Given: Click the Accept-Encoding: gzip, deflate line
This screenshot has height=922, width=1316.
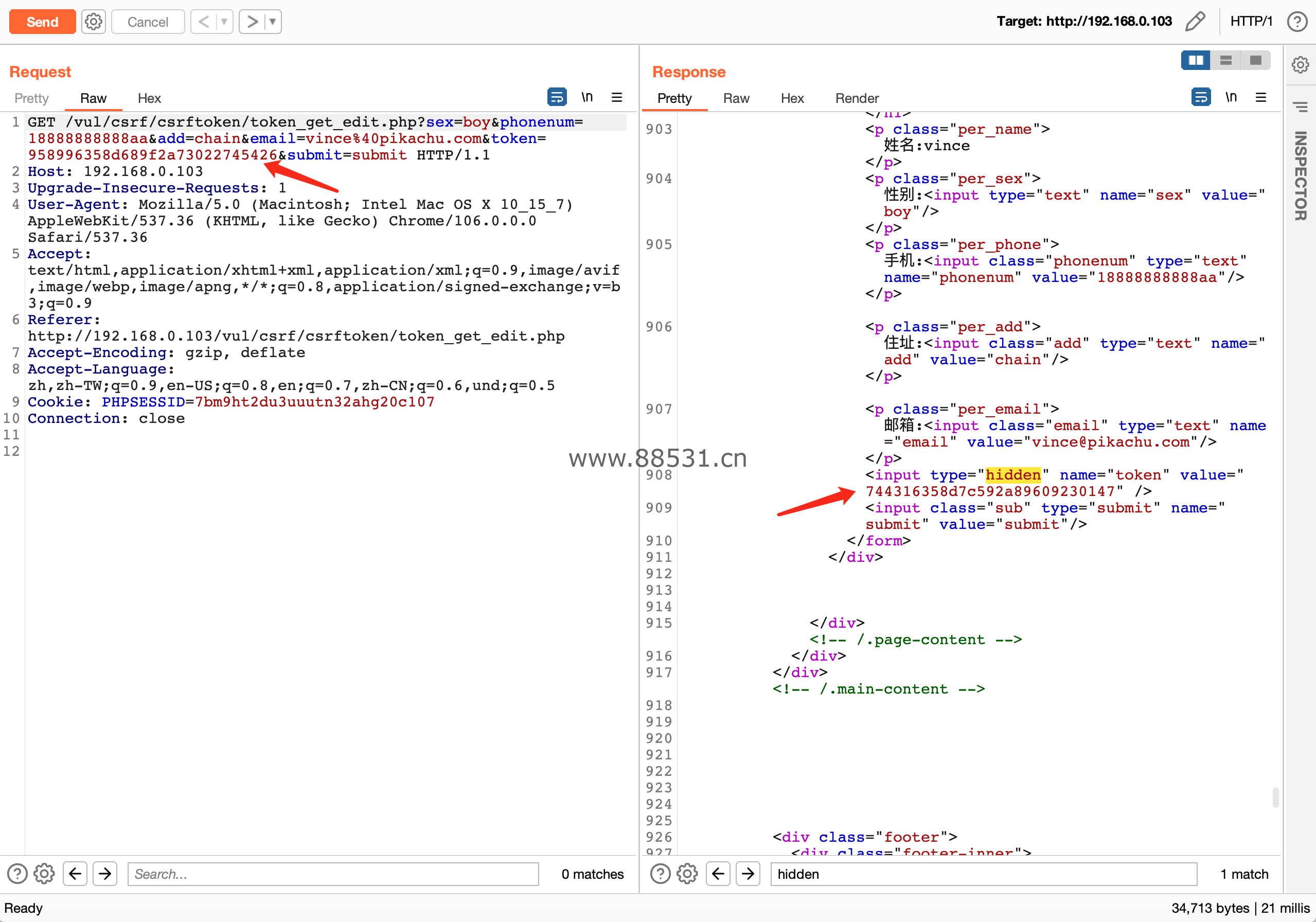Looking at the screenshot, I should (166, 352).
